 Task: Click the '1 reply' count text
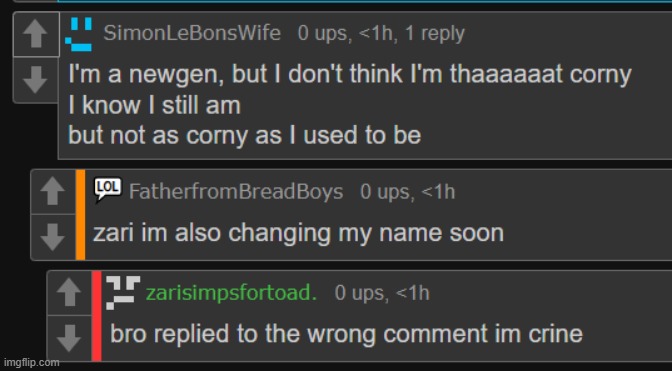coord(435,34)
